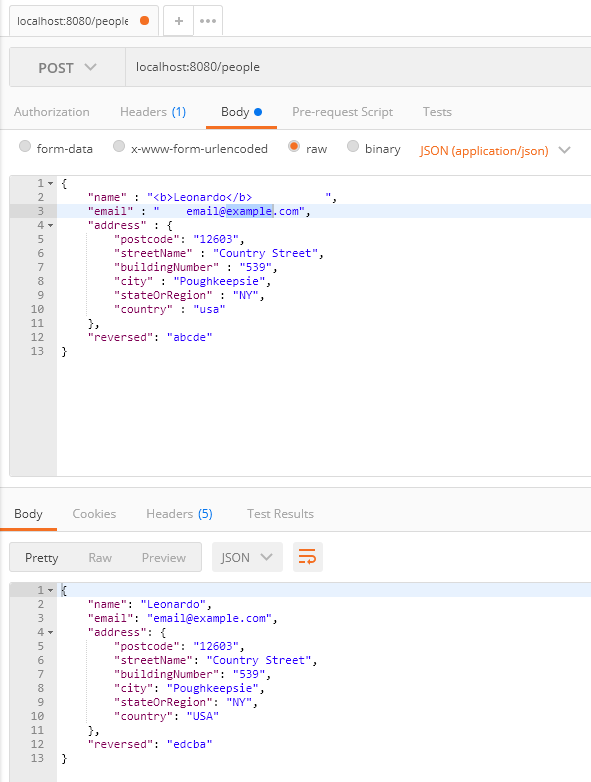Screen dimensions: 591x782
Task: Click request "Country Street" value
Action: 265,253
